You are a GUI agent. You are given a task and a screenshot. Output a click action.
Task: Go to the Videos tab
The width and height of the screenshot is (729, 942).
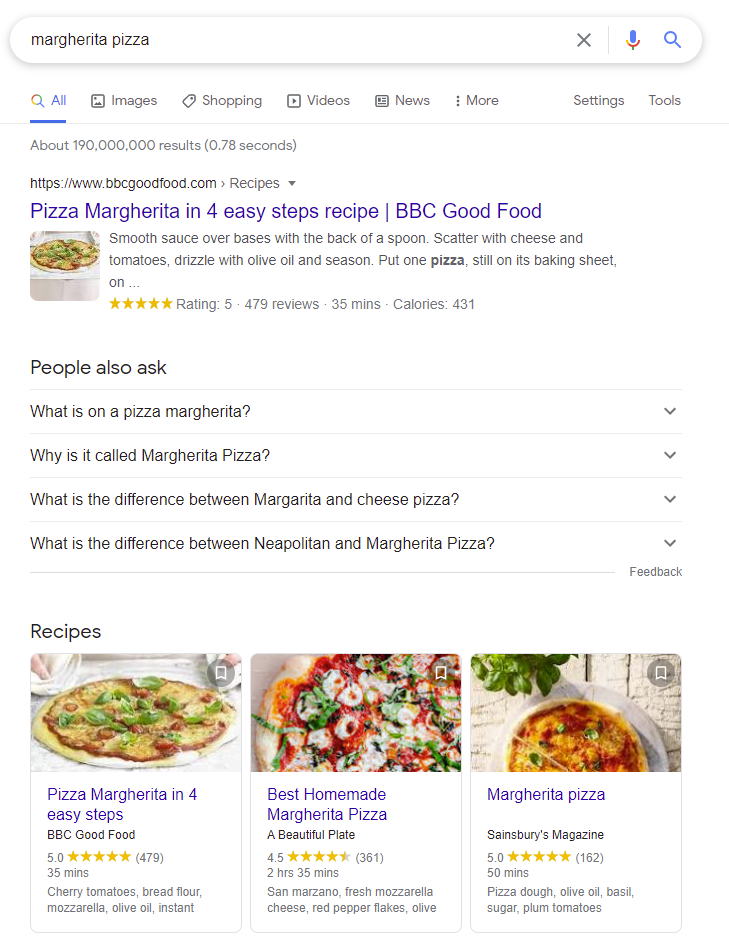pyautogui.click(x=318, y=100)
